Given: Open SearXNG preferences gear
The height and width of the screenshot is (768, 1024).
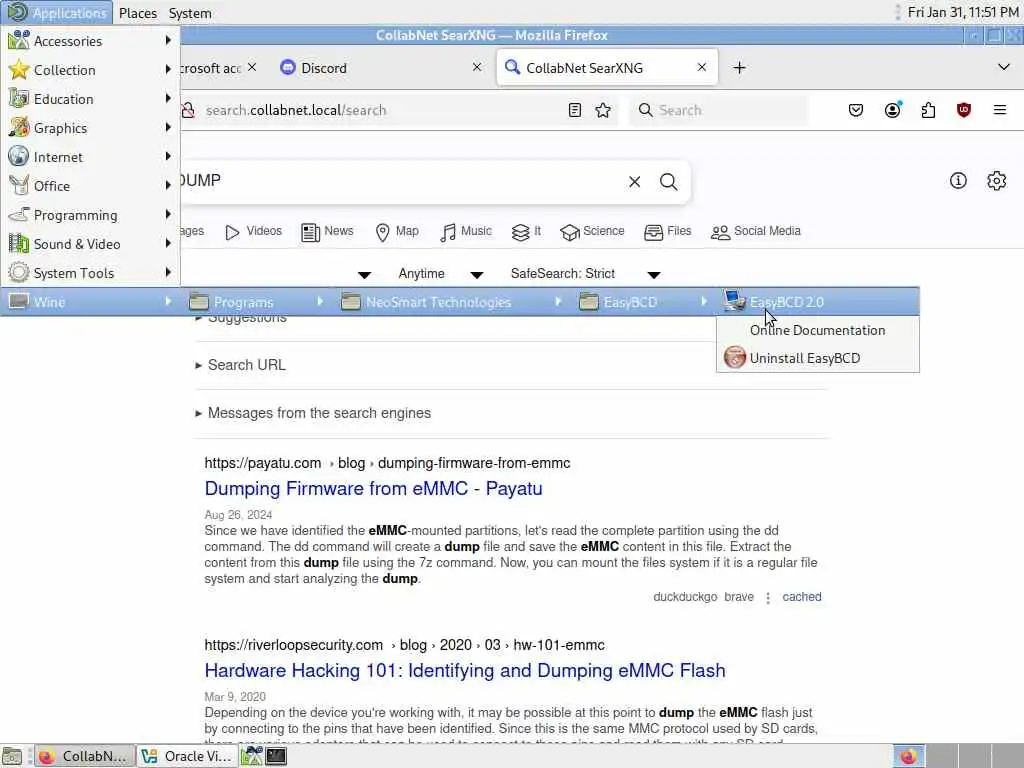Looking at the screenshot, I should [997, 181].
